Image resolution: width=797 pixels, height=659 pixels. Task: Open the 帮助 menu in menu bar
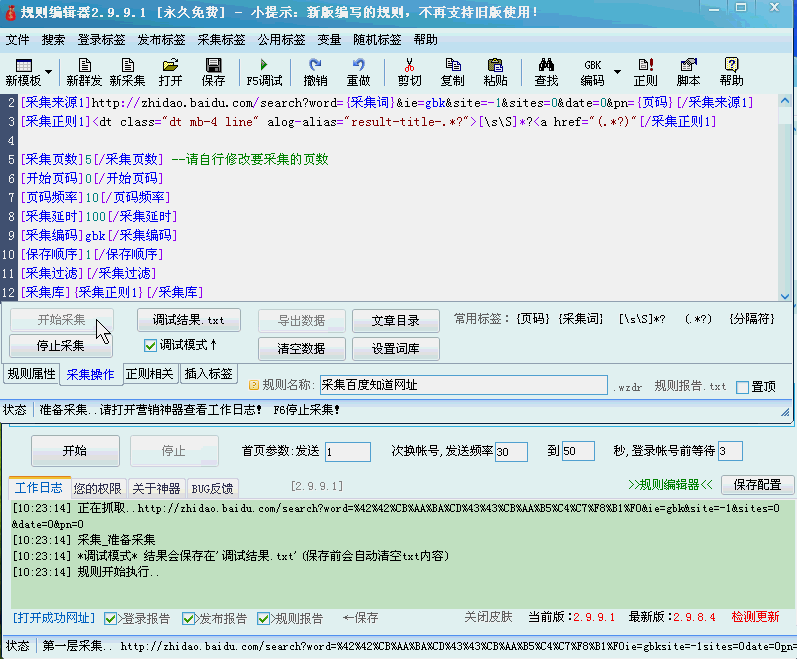tap(425, 40)
